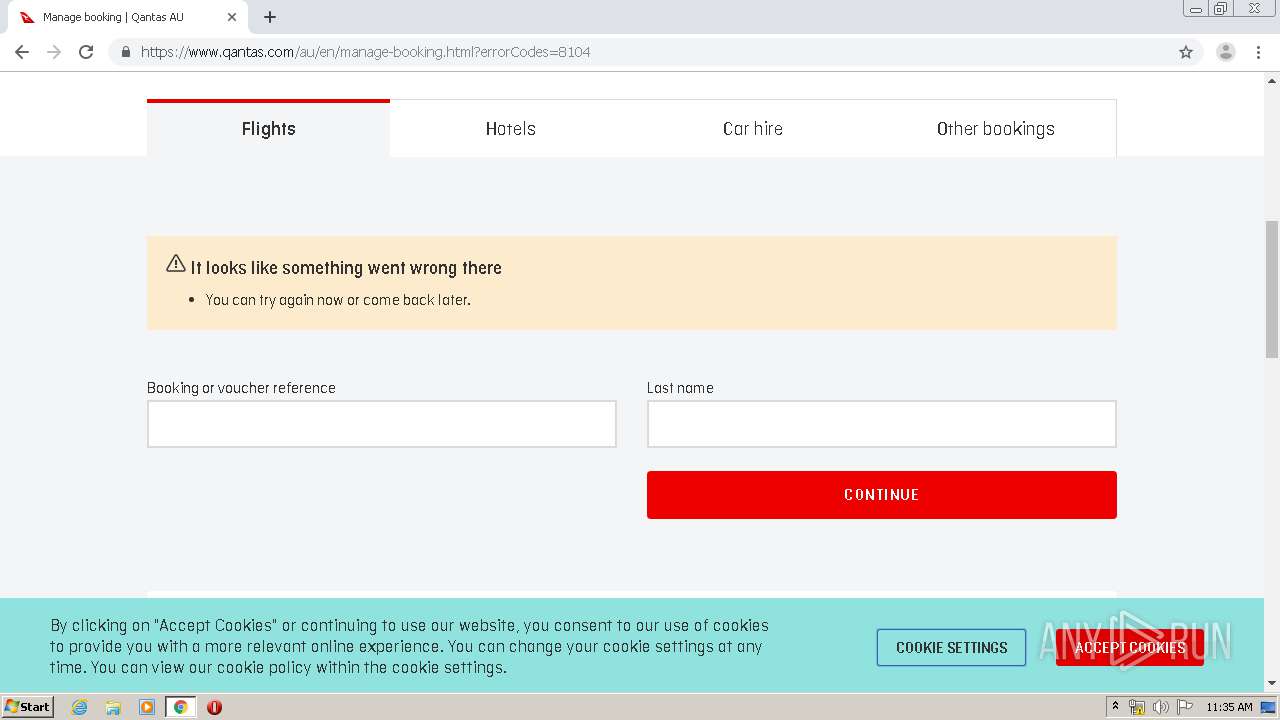Click the taskbar clock showing 11:35 AM
Viewport: 1280px width, 720px height.
1229,707
